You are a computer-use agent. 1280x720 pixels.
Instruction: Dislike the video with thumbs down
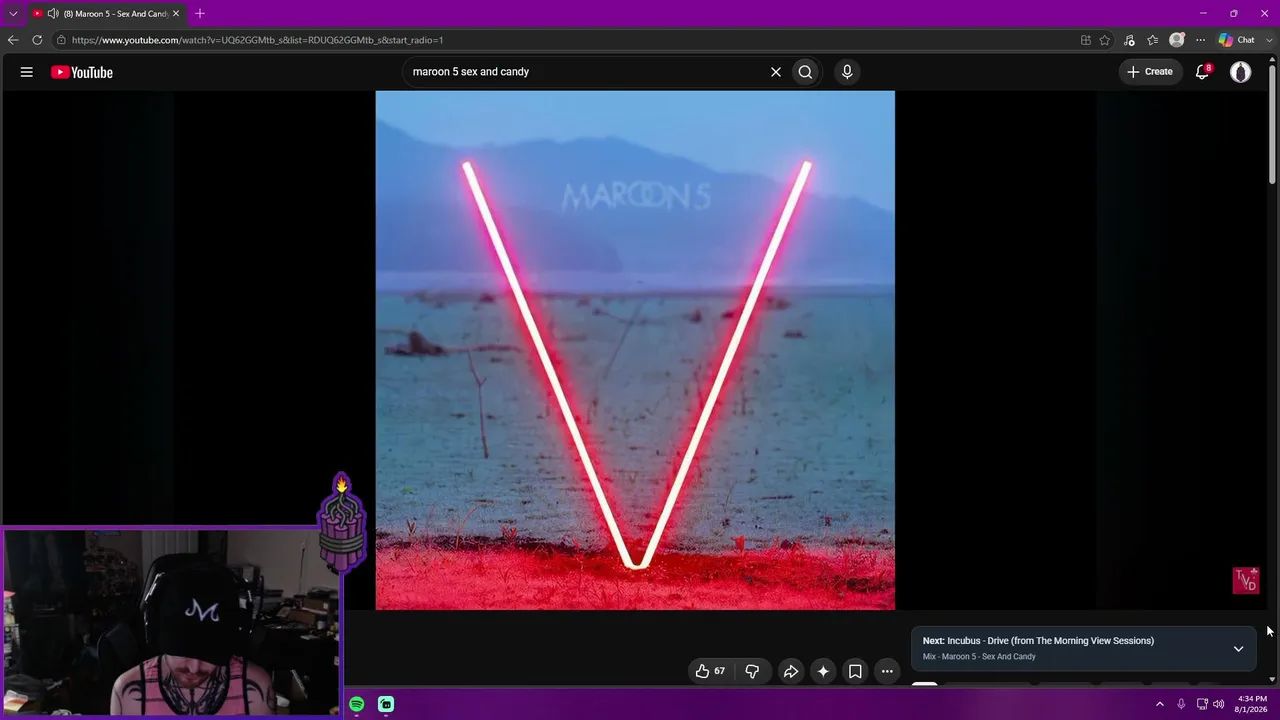[x=752, y=672]
